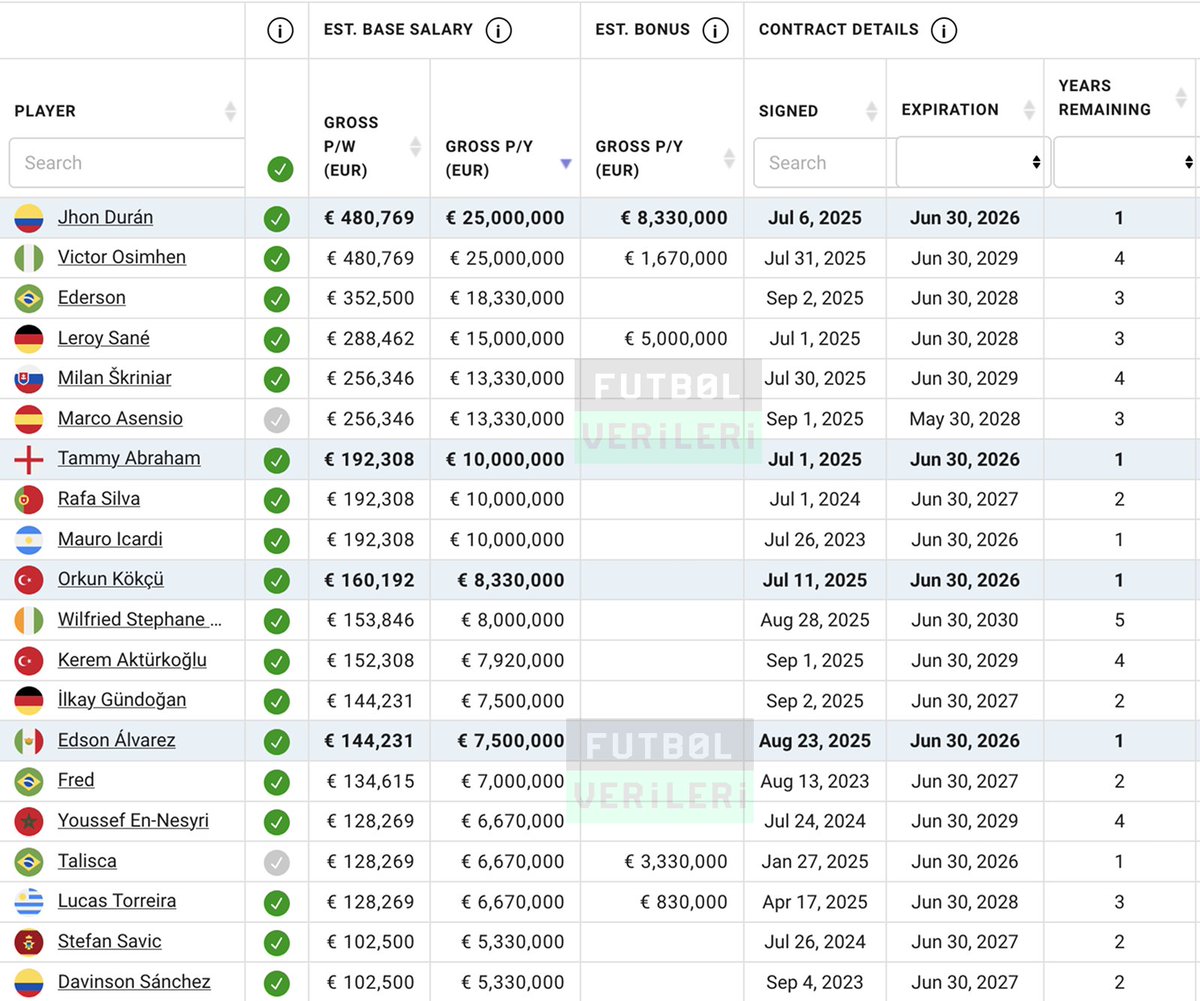Screen dimensions: 1200x1001
Task: Click Turkey flag icon beside Orkun Kökçü
Action: pos(29,580)
